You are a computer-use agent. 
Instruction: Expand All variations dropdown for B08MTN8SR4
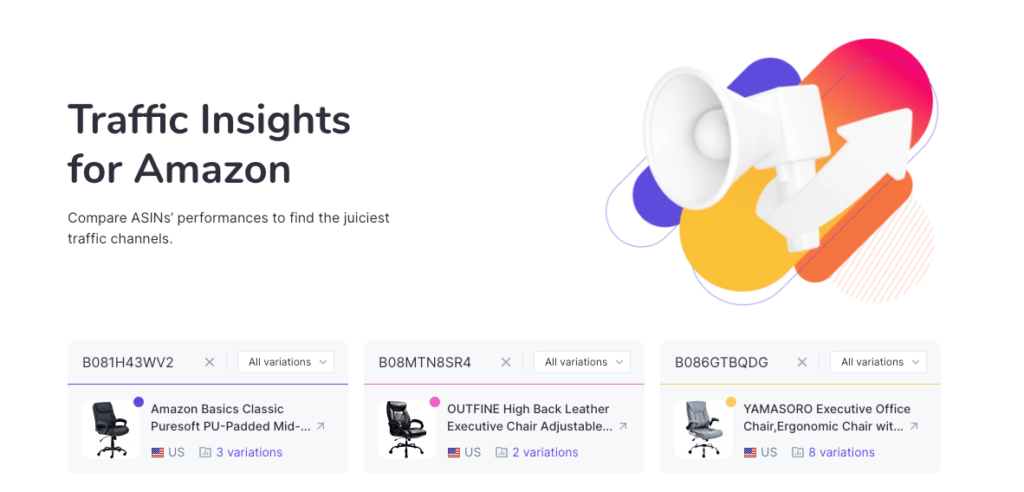click(582, 362)
